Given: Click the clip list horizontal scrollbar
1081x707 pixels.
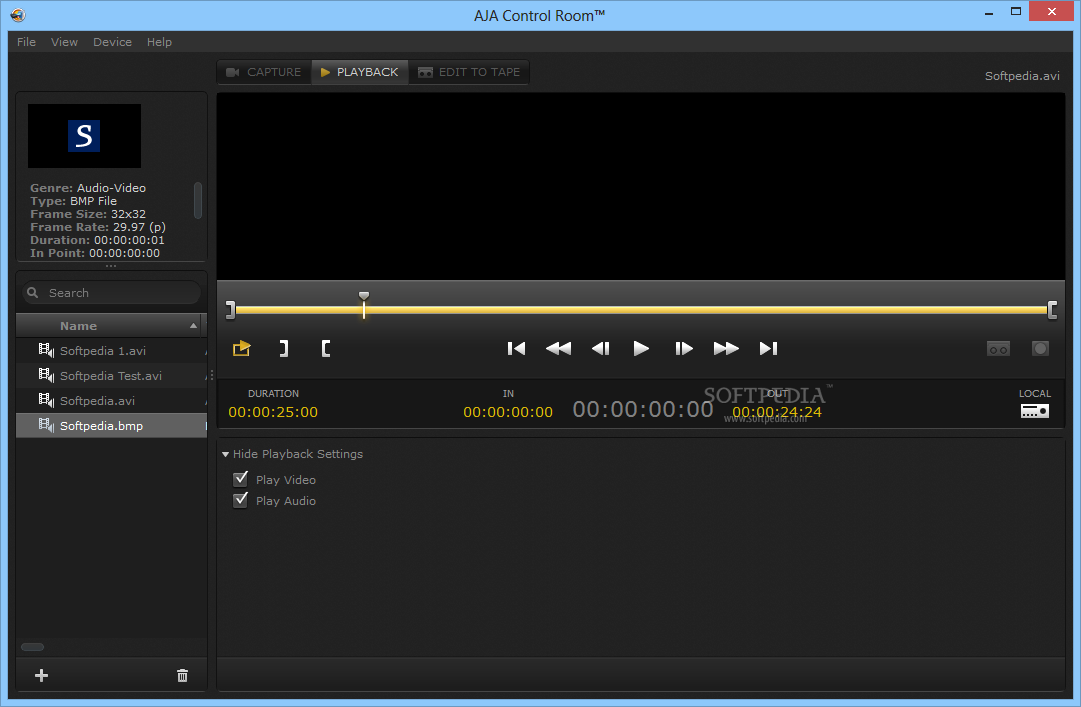Looking at the screenshot, I should click(x=32, y=647).
